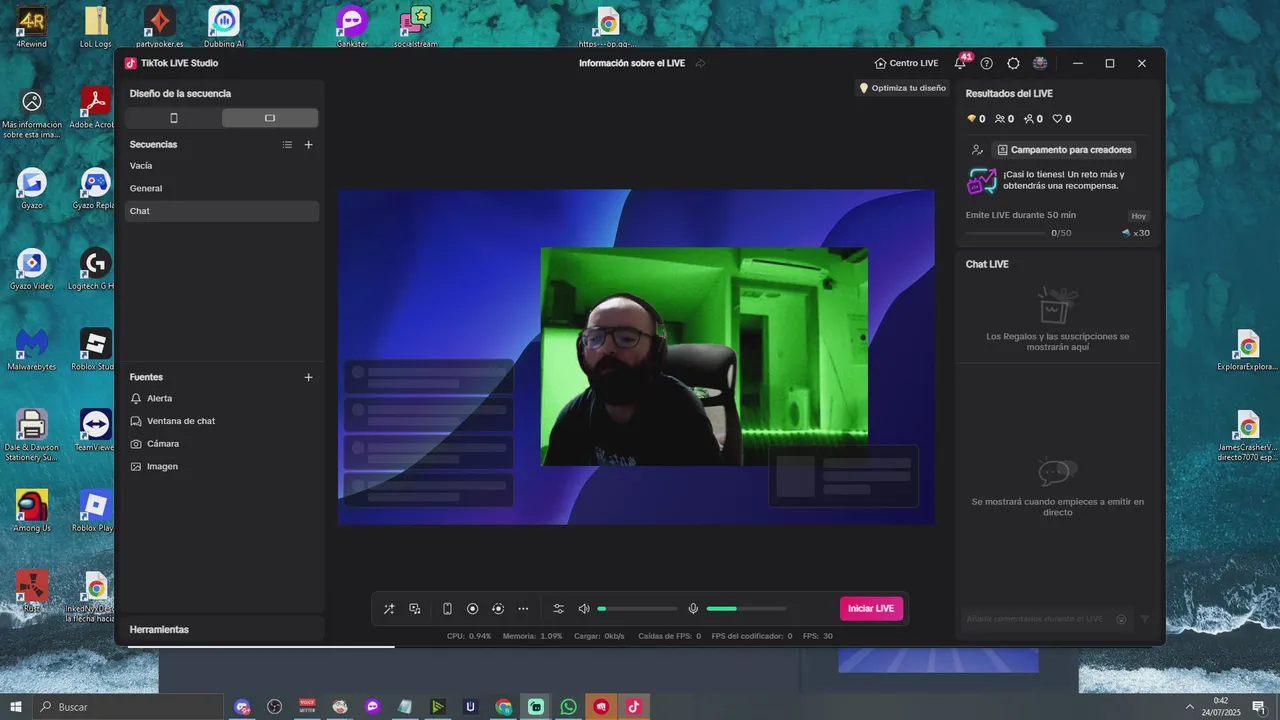Select the Ventana de chat source
Viewport: 1280px width, 720px height.
[222, 421]
